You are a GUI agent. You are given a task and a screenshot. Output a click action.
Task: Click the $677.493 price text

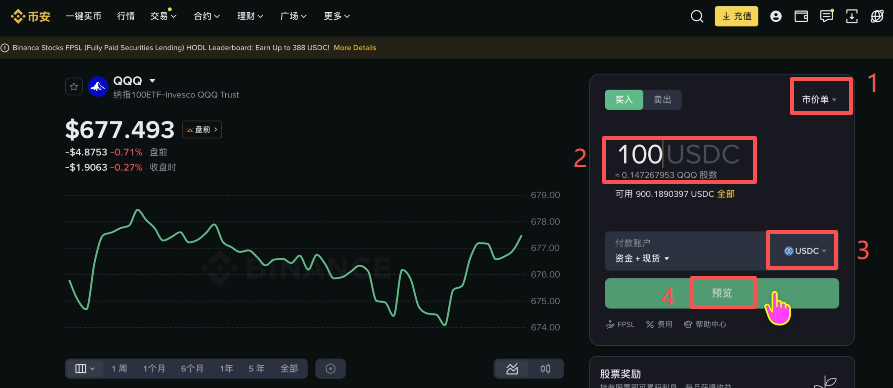point(120,130)
